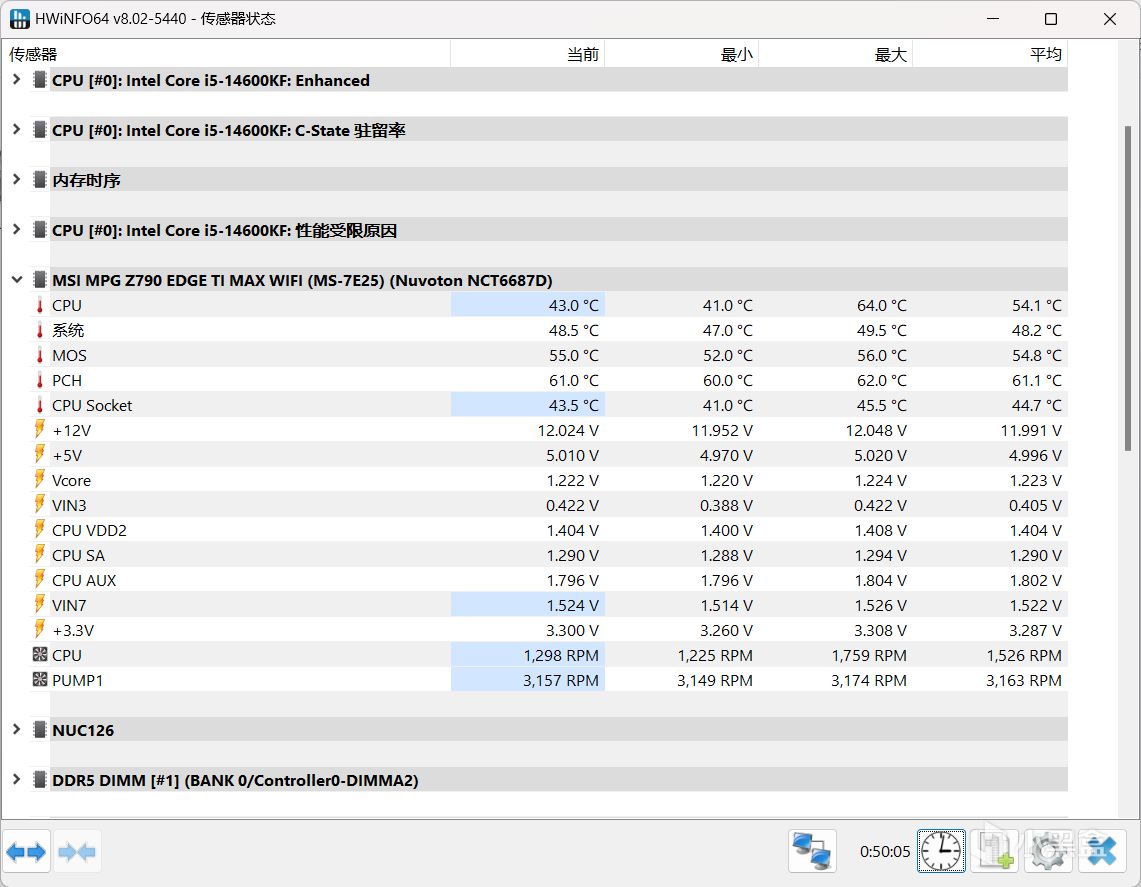1141x887 pixels.
Task: Click the vertical scrollbar thumb
Action: [x=1128, y=288]
